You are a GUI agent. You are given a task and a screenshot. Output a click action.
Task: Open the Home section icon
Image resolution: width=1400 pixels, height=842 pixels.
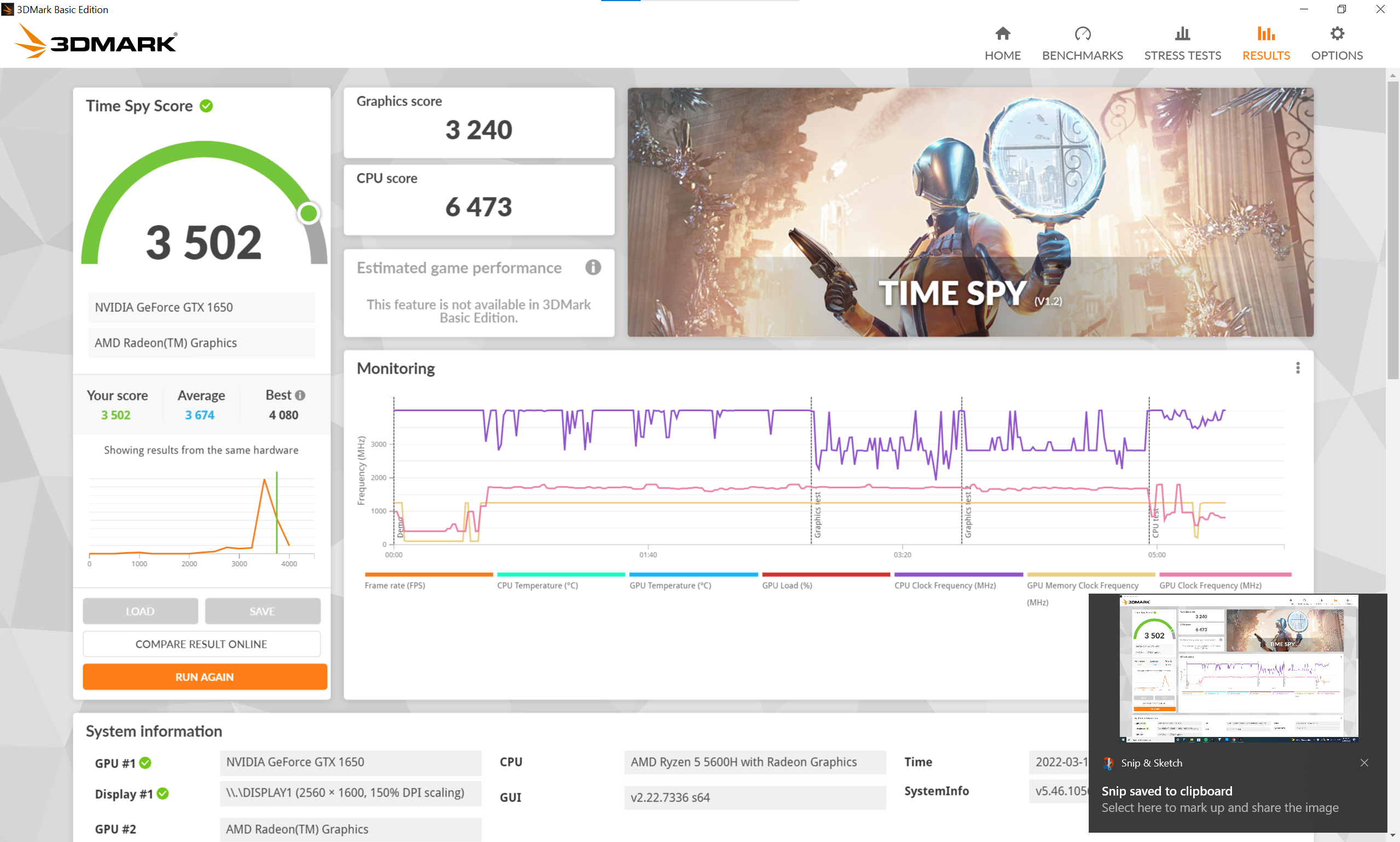(x=1002, y=34)
